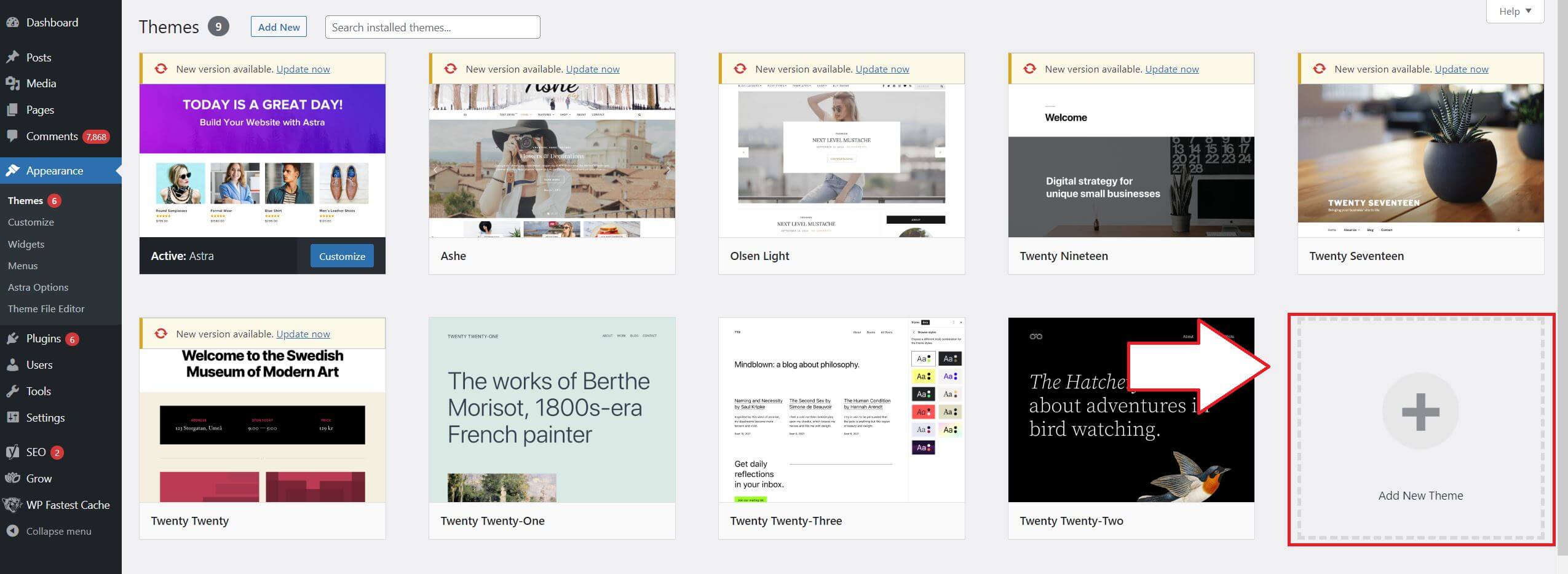Click the update icon on Twenty Nineteen notice
The height and width of the screenshot is (574, 1568).
(1030, 69)
